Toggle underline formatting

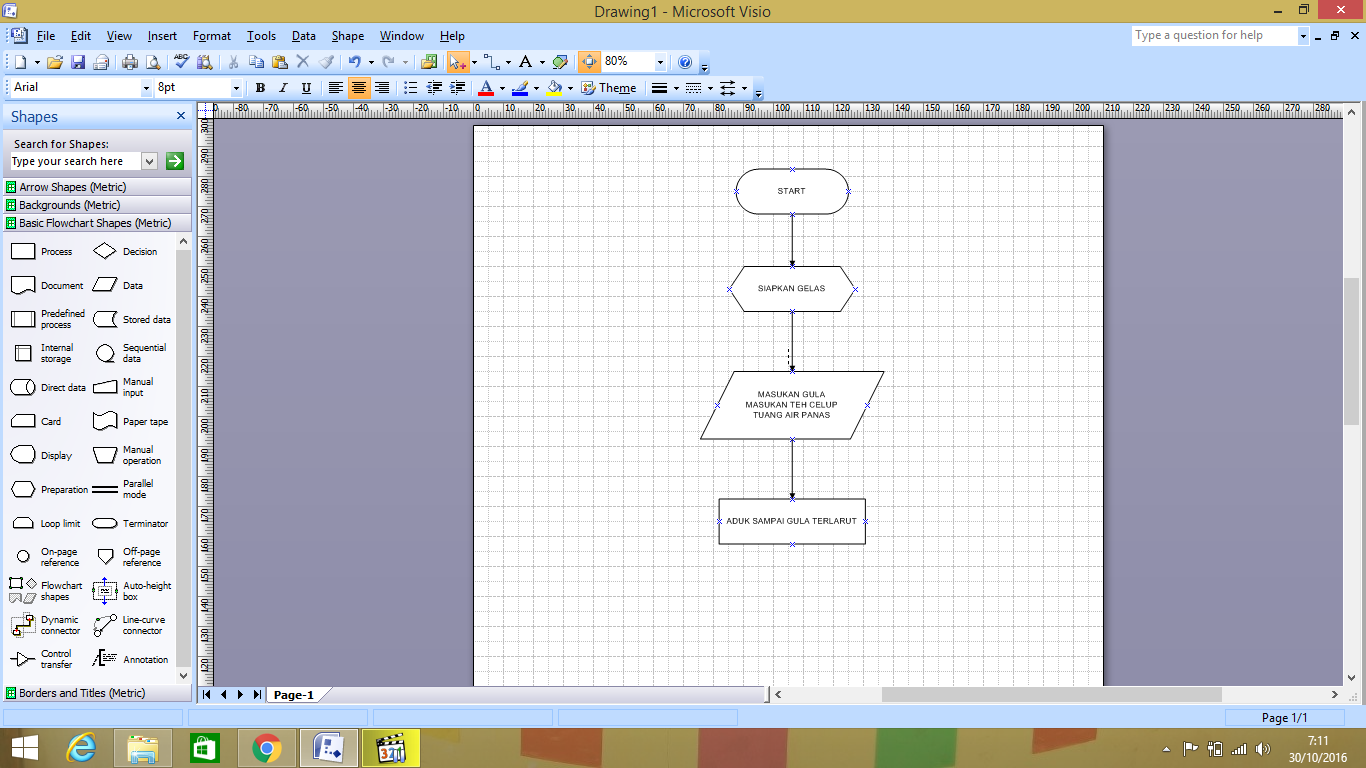point(305,87)
